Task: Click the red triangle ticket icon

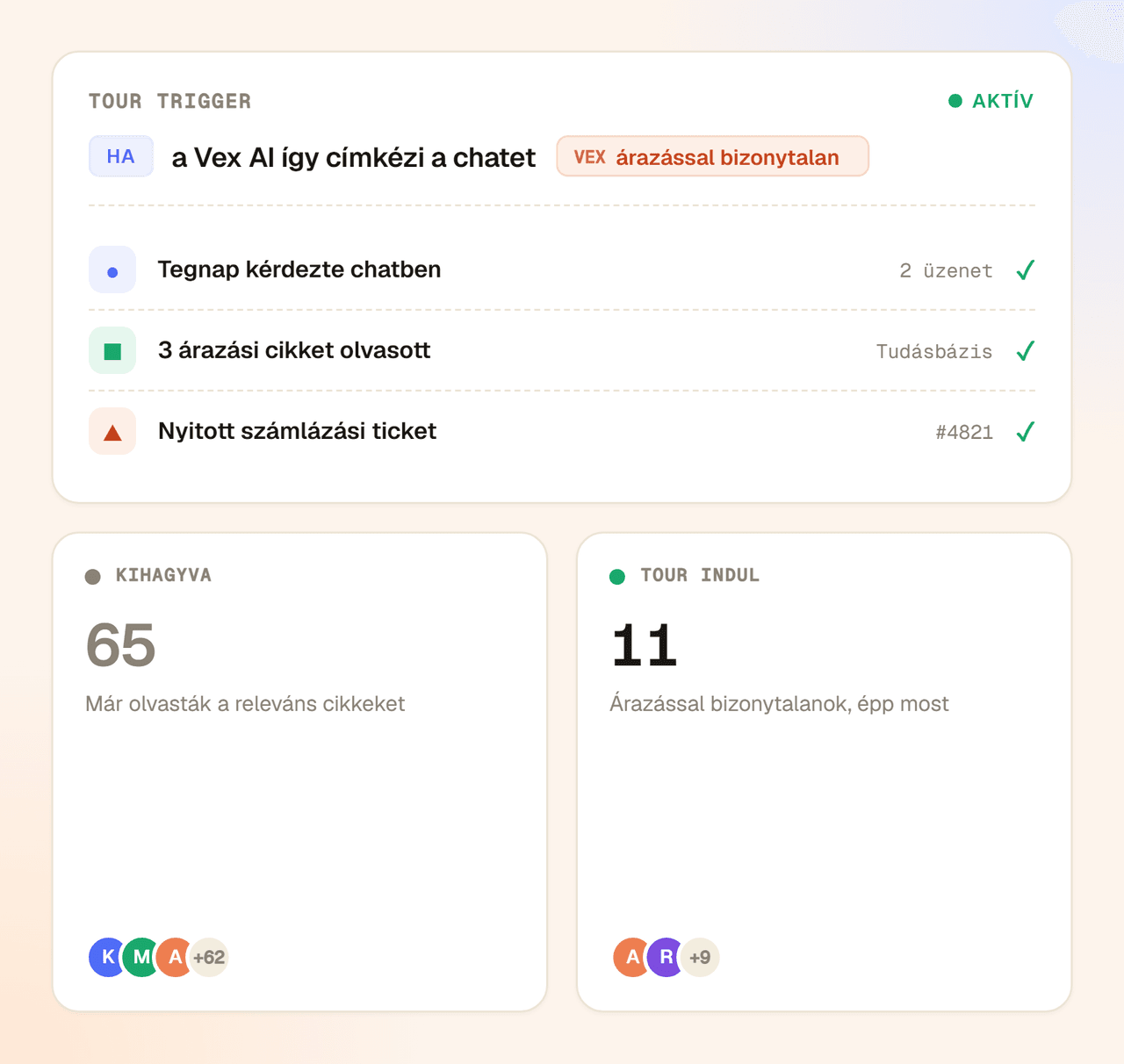Action: pyautogui.click(x=112, y=431)
